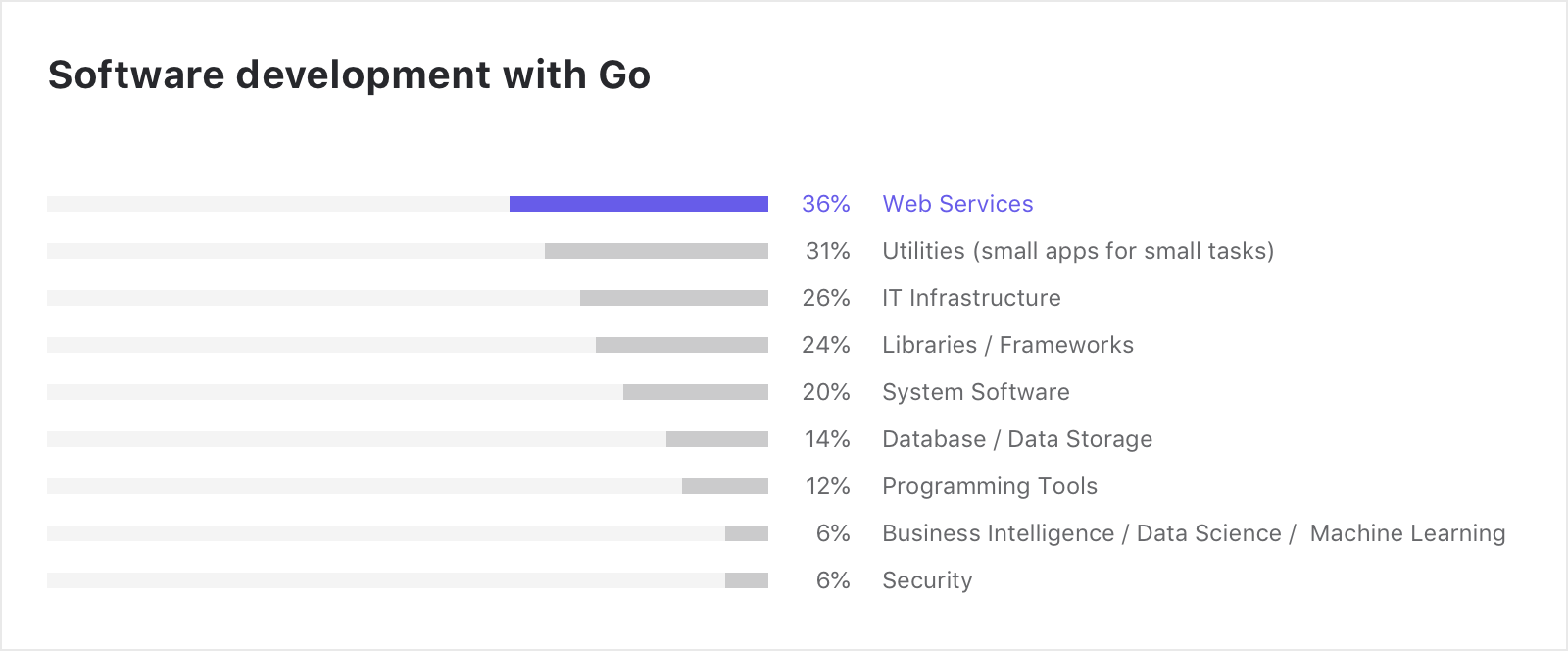Click the 36% value
1568x651 pixels.
click(x=826, y=204)
